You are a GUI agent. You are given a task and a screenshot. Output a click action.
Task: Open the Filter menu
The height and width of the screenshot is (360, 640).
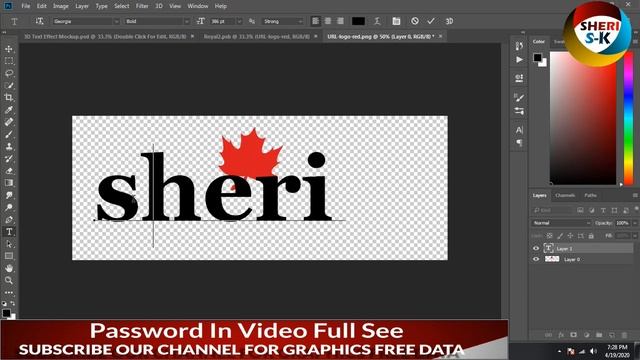tap(142, 6)
